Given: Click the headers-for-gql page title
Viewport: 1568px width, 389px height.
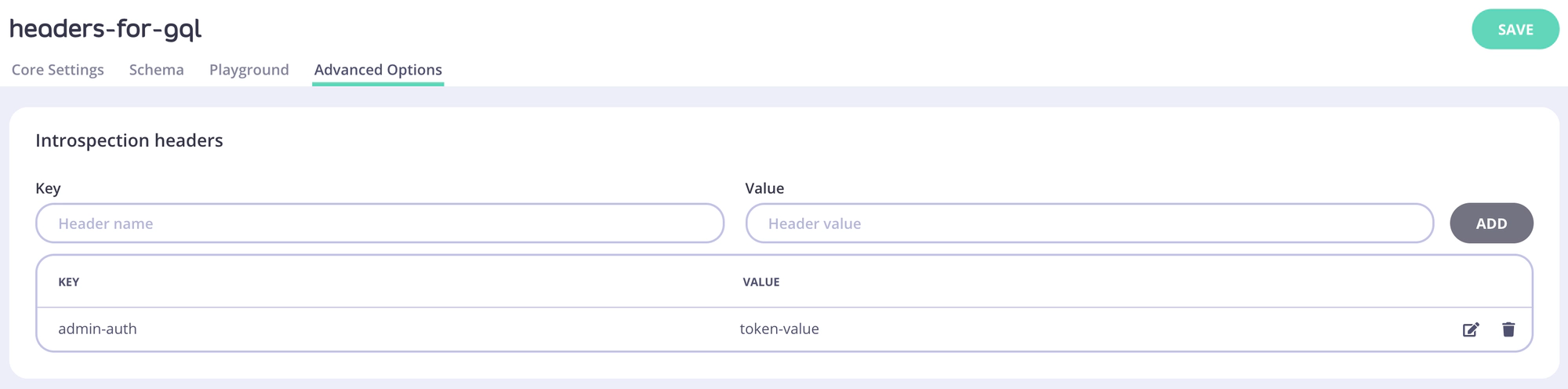Looking at the screenshot, I should [x=106, y=29].
